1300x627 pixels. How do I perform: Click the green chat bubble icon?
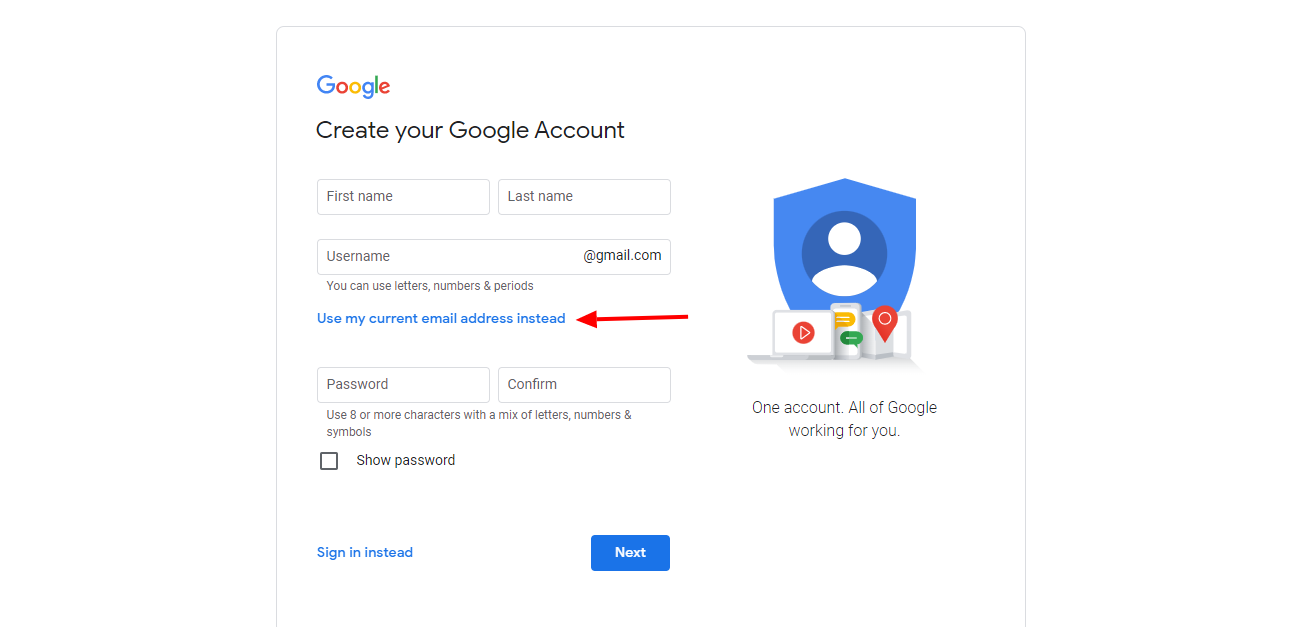pos(851,338)
